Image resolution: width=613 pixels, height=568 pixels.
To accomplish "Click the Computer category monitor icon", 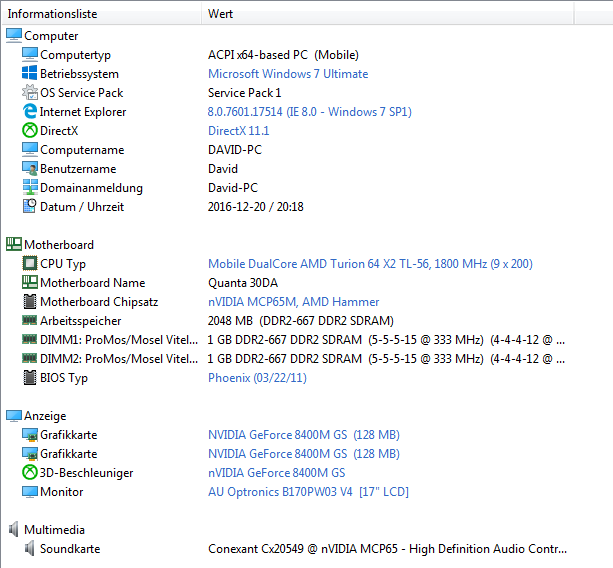I will [x=14, y=35].
